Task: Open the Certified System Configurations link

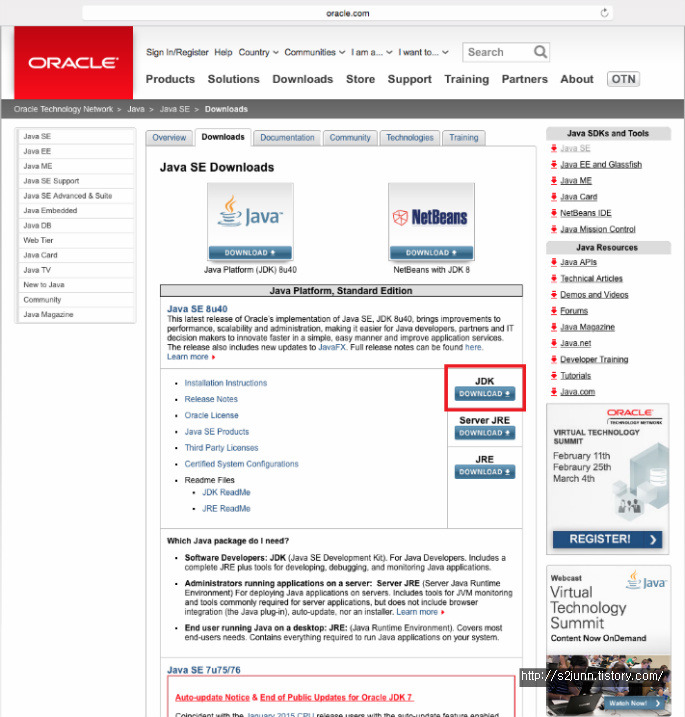Action: 241,464
